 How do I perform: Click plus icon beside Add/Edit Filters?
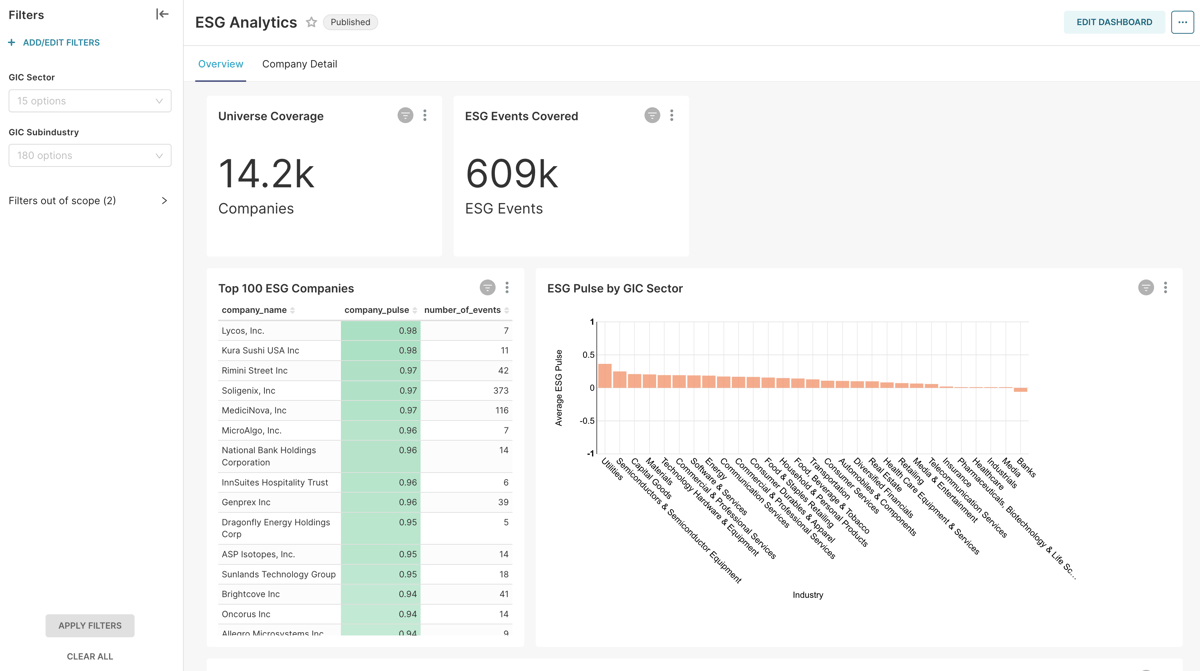(12, 43)
